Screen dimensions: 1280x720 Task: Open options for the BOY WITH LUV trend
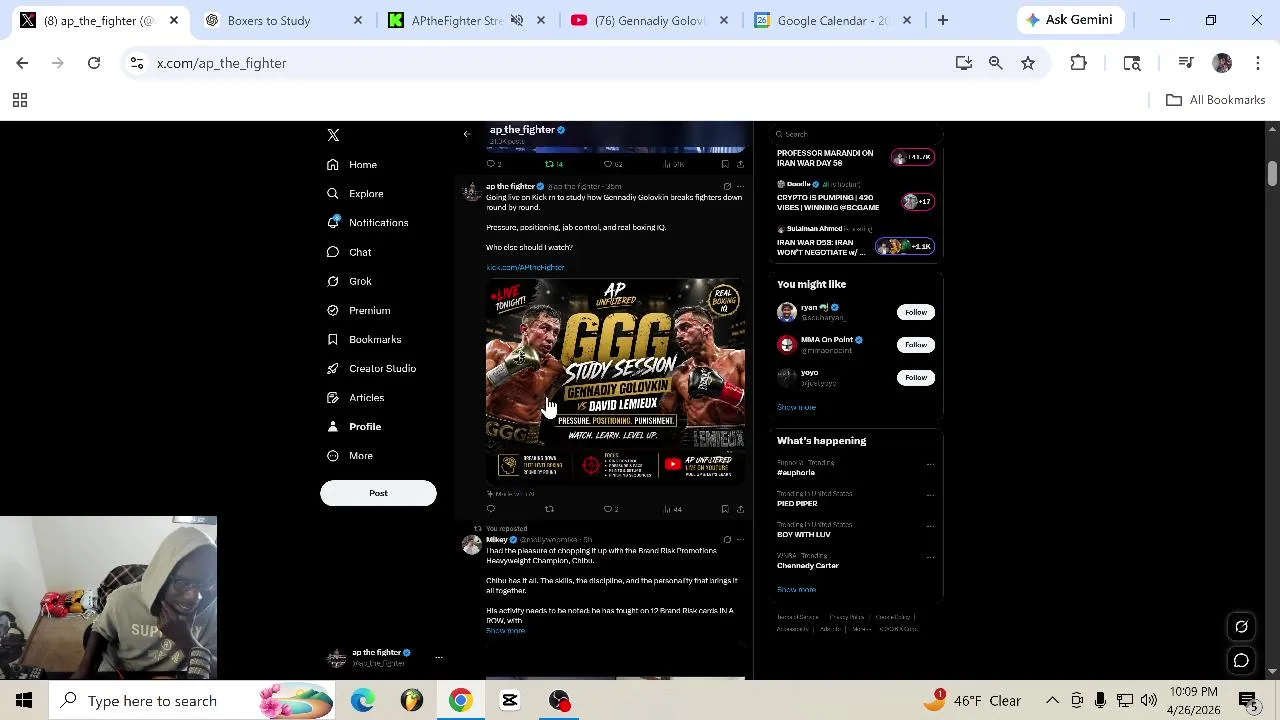click(930, 525)
